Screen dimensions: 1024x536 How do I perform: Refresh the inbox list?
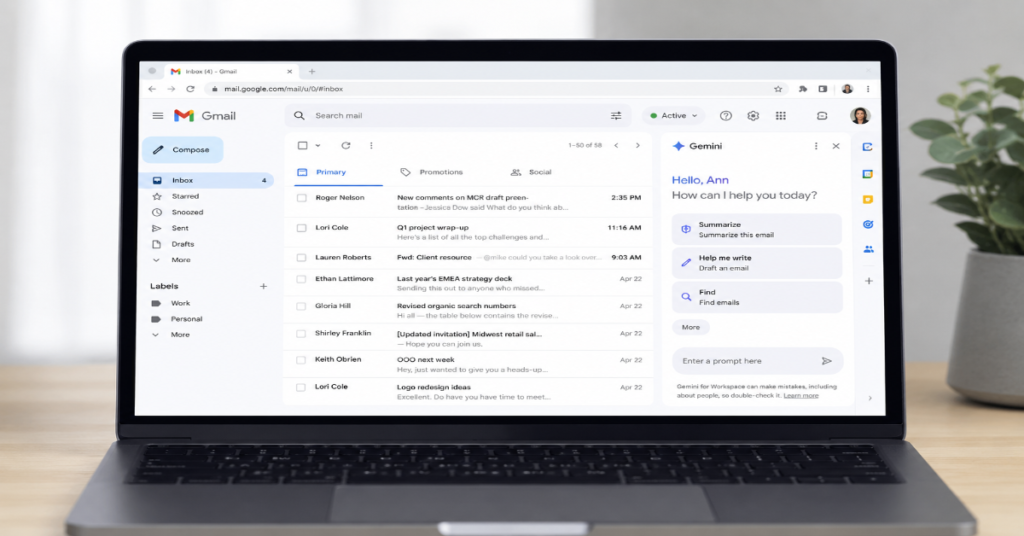(x=345, y=146)
